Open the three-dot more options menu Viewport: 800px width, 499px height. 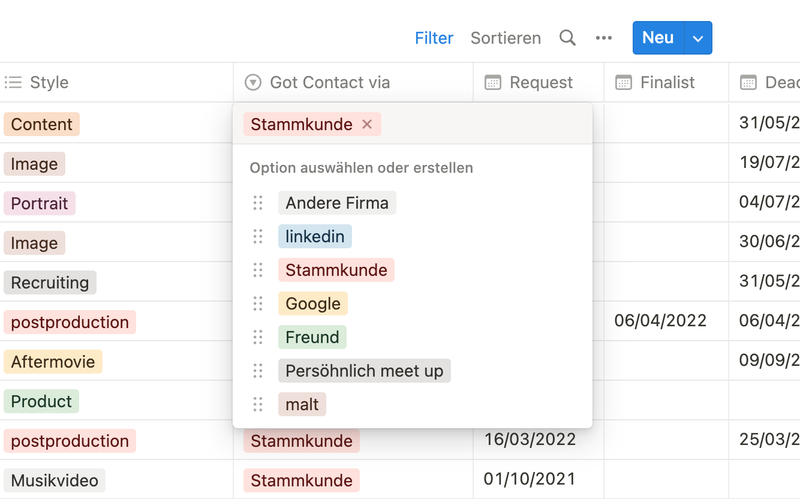(603, 38)
